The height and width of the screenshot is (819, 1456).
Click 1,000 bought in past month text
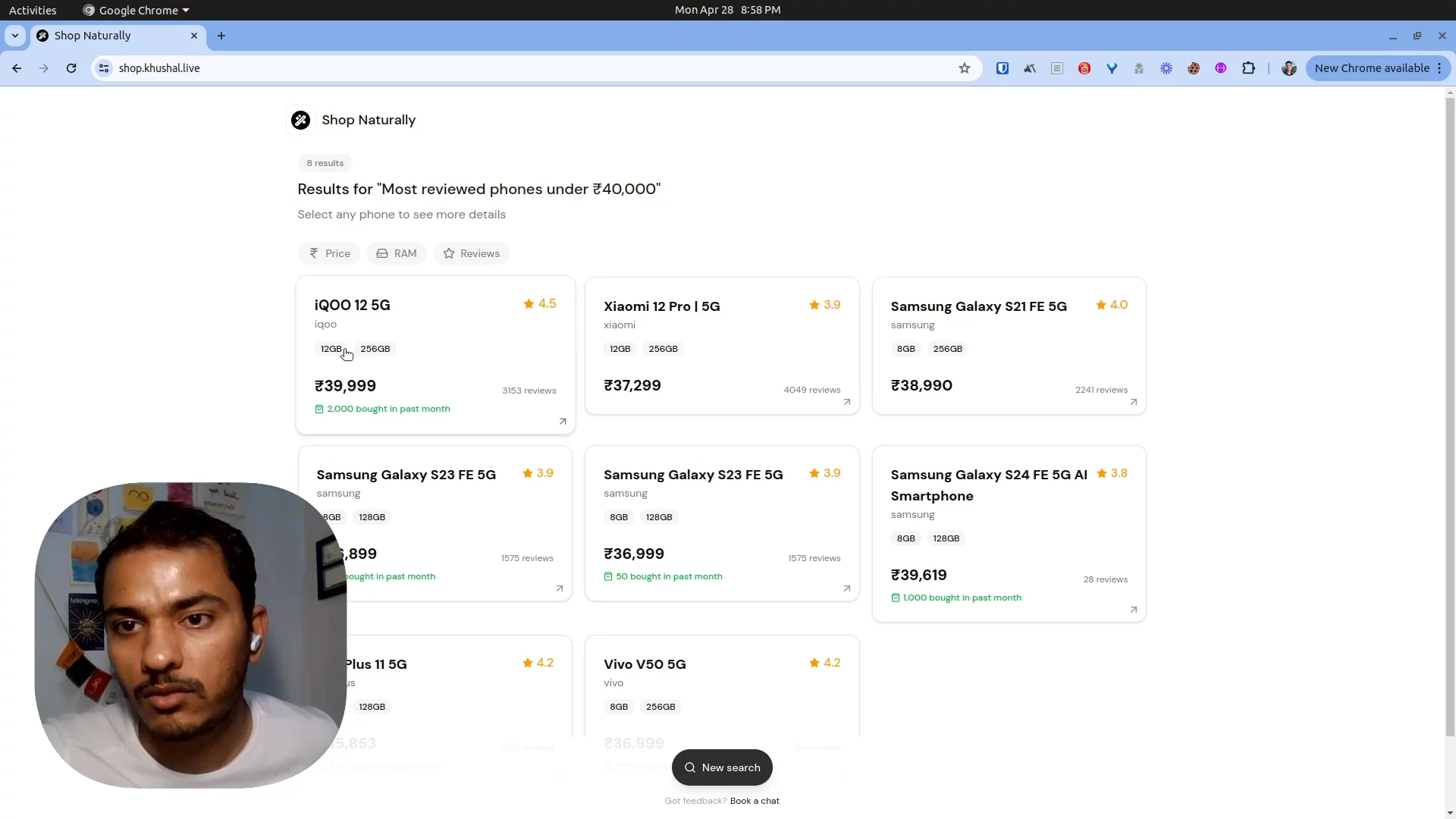pyautogui.click(x=962, y=598)
